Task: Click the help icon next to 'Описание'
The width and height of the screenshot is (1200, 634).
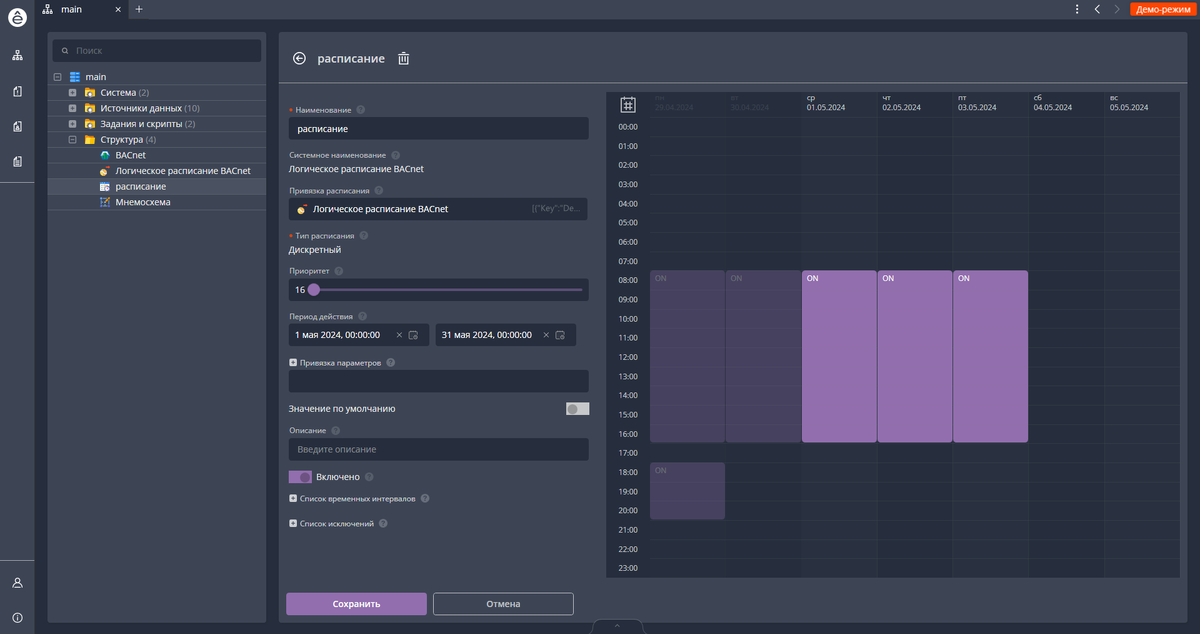Action: (336, 430)
